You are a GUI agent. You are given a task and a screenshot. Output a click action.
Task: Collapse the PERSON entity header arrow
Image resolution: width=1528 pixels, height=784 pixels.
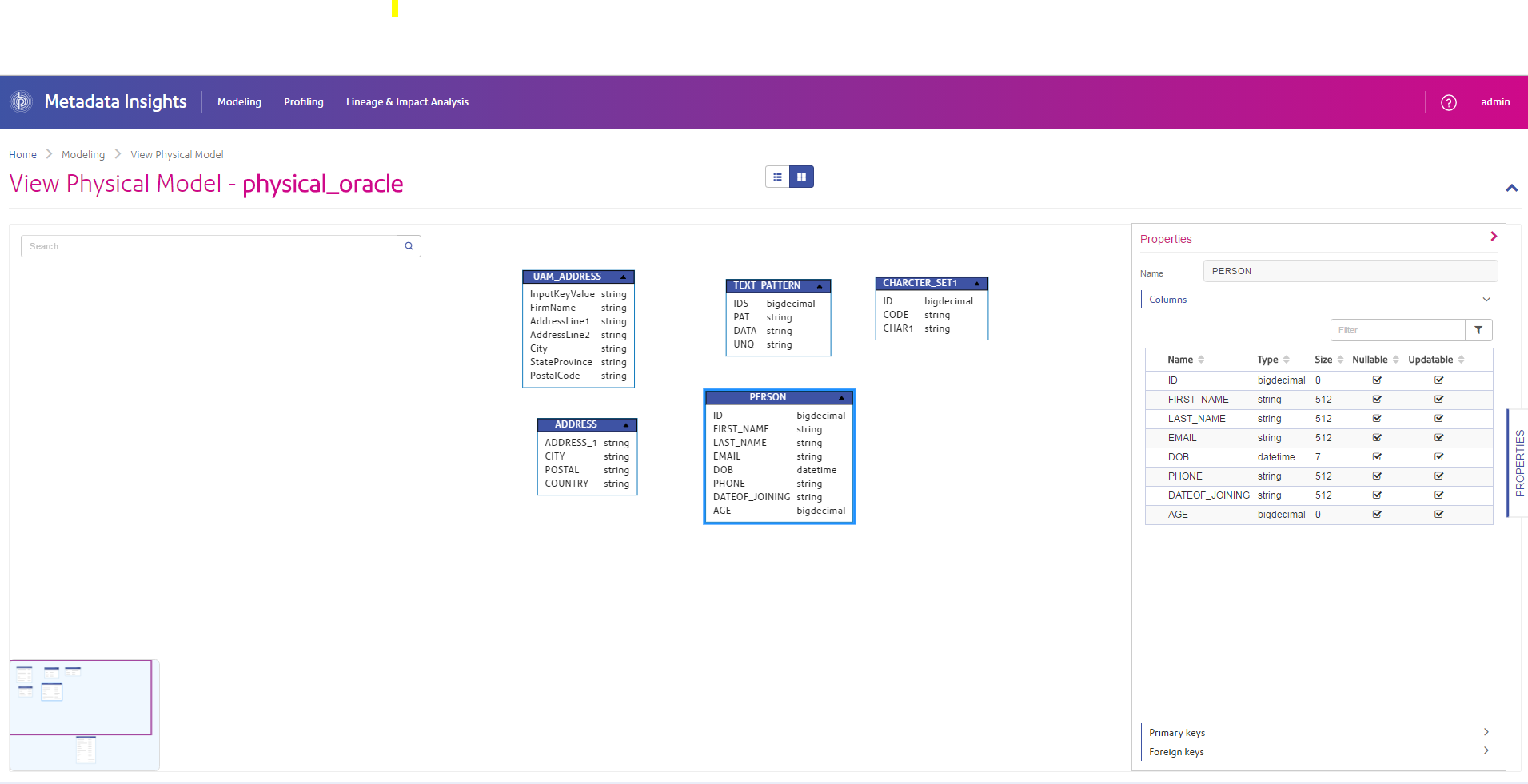pos(841,397)
